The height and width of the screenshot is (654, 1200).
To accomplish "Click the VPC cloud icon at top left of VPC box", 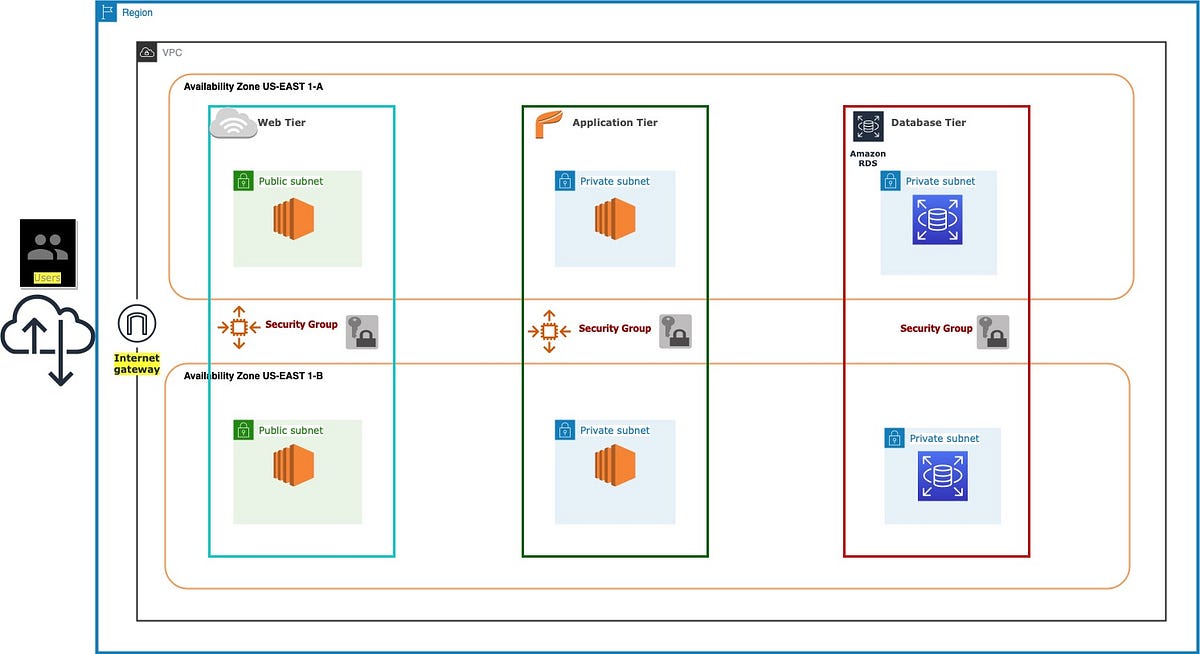I will coord(146,52).
